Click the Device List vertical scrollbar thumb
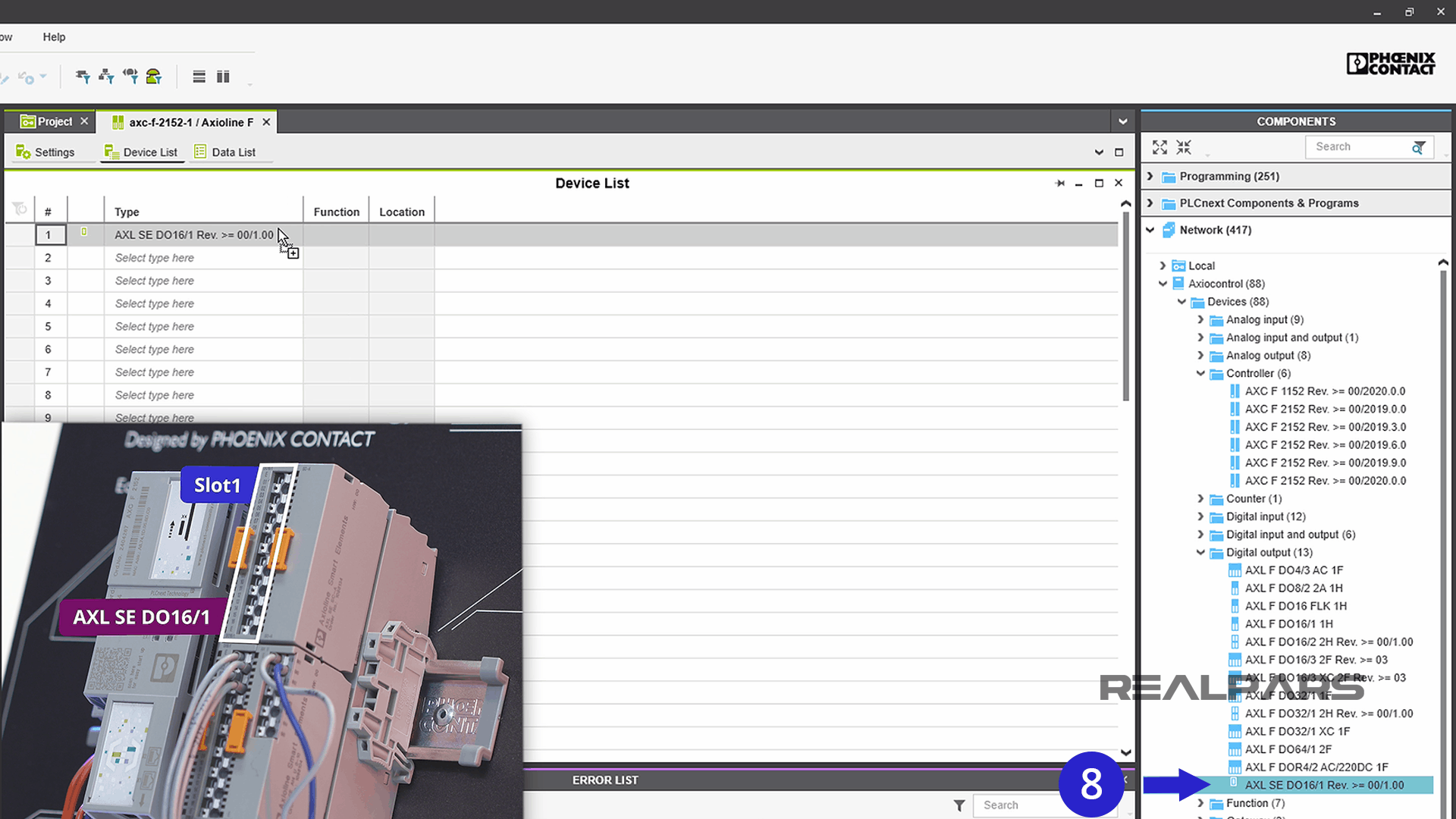This screenshot has height=819, width=1456. [1126, 307]
